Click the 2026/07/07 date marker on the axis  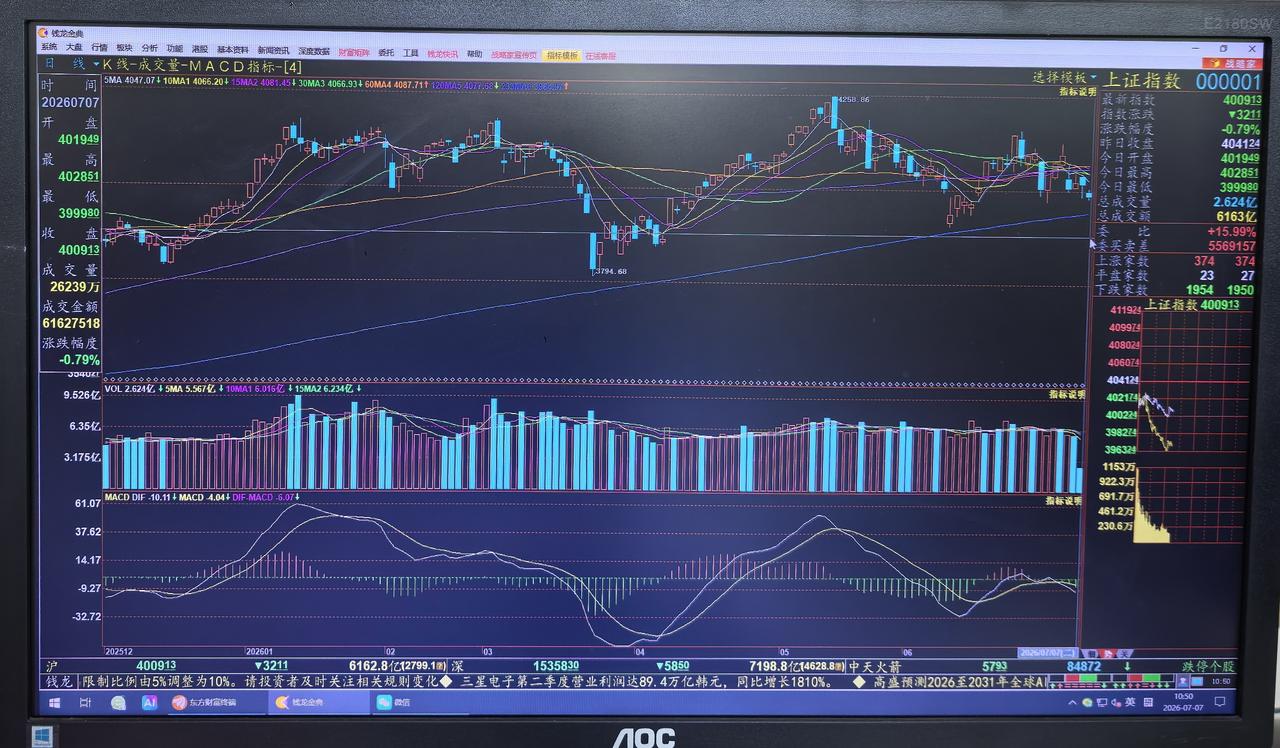tap(1046, 652)
